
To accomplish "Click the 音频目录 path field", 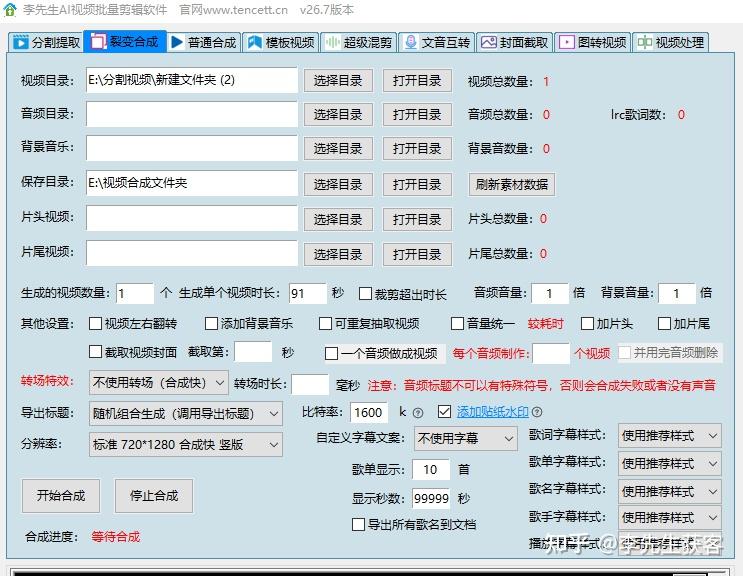I will pos(191,114).
